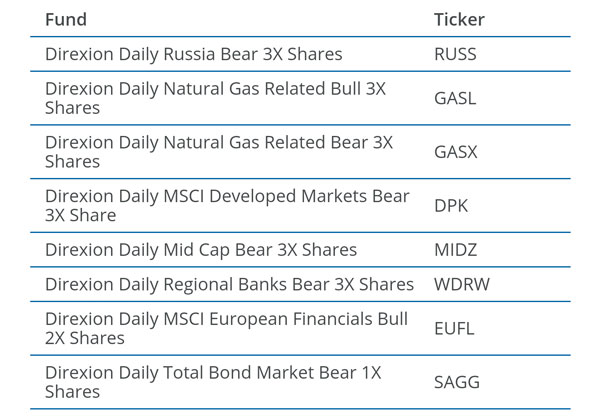600x418 pixels.
Task: Click the WDRW ticker symbol
Action: point(462,285)
